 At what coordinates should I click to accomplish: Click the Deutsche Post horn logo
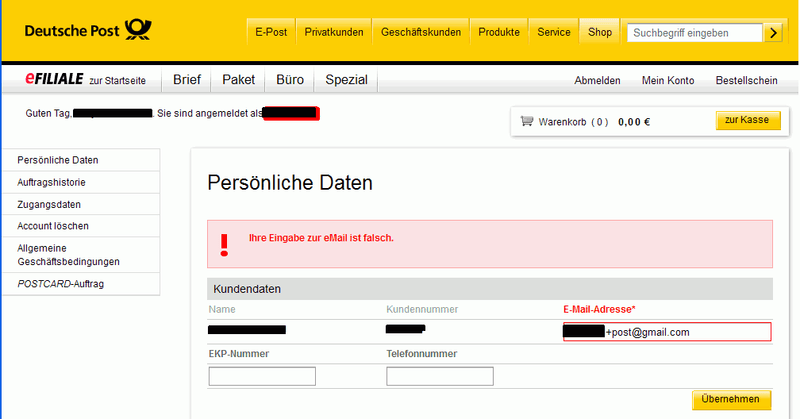pos(138,30)
